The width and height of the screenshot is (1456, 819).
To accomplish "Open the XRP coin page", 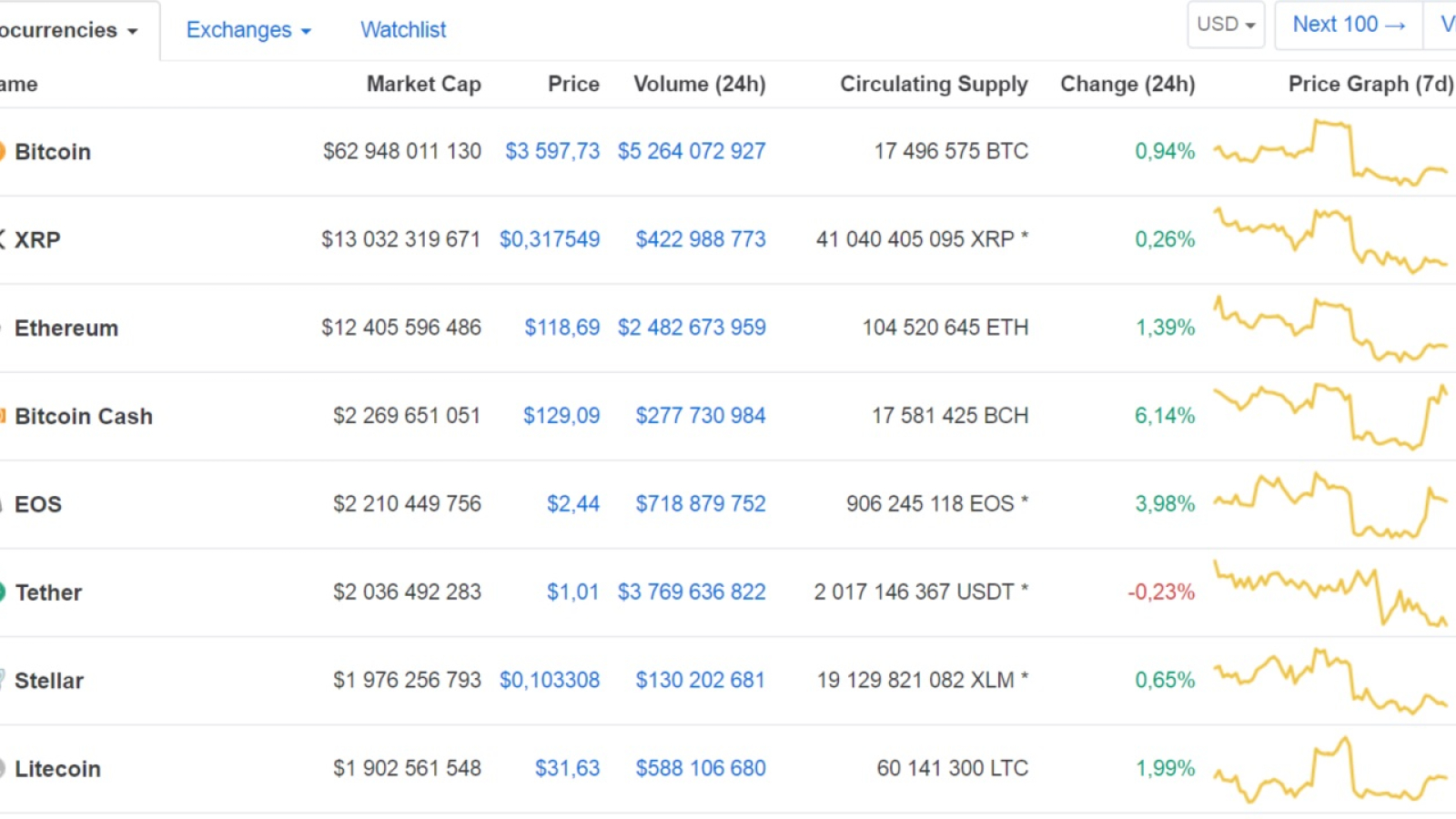I will pyautogui.click(x=37, y=240).
